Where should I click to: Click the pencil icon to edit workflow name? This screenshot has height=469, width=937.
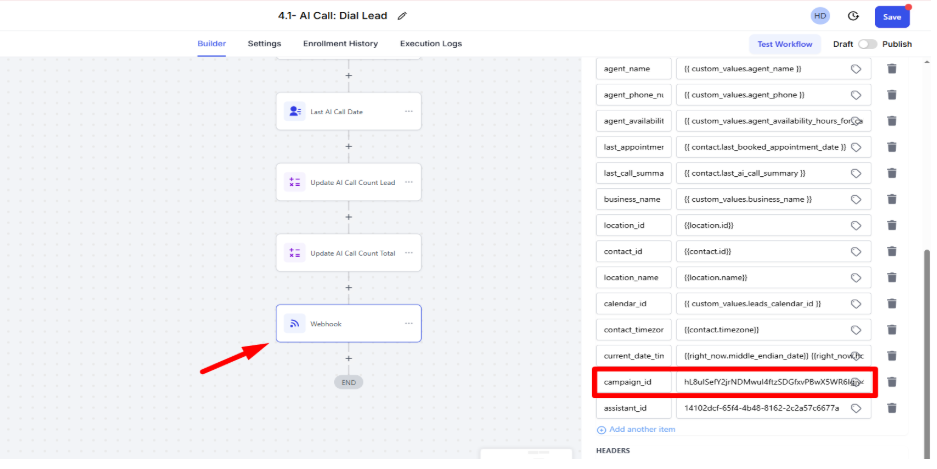tap(402, 16)
